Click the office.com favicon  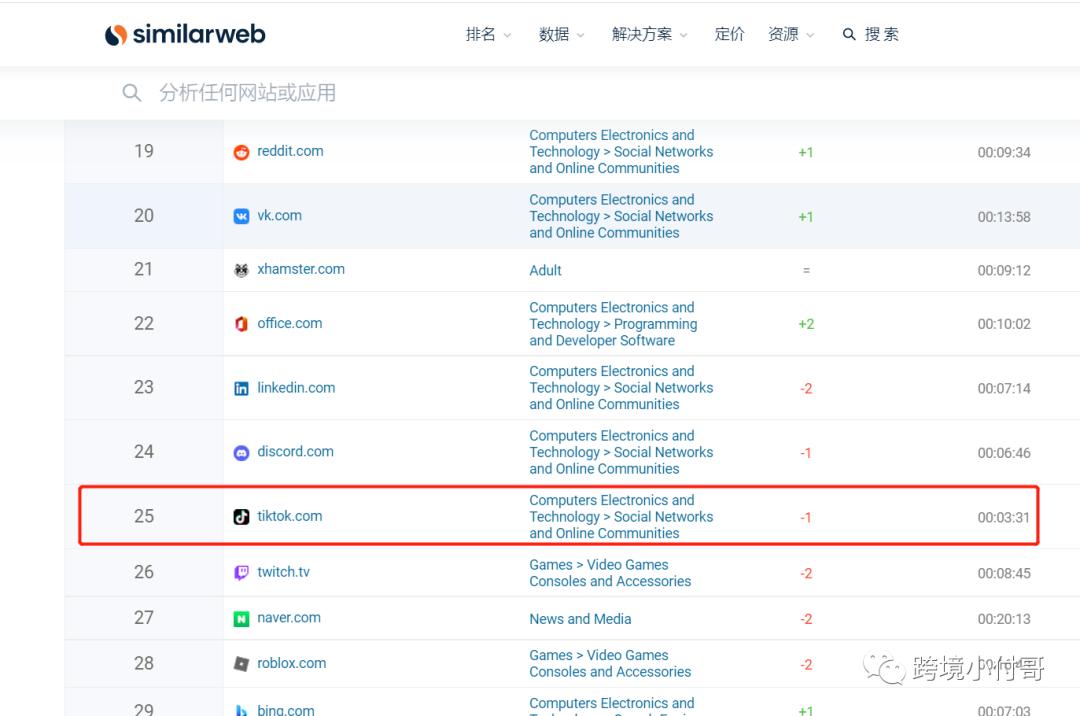241,324
